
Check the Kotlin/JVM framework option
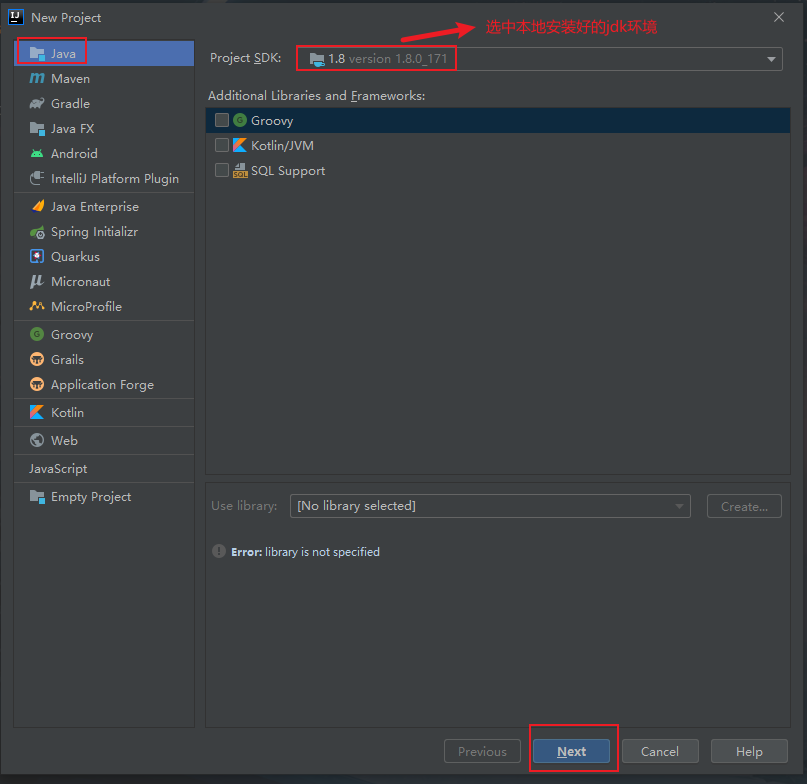click(222, 146)
